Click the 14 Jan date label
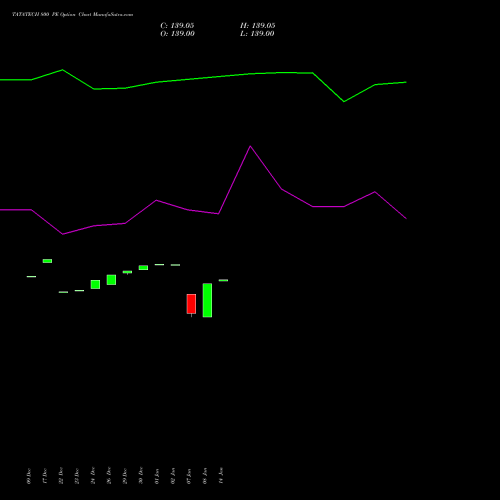Image resolution: width=500 pixels, height=500 pixels. click(221, 476)
